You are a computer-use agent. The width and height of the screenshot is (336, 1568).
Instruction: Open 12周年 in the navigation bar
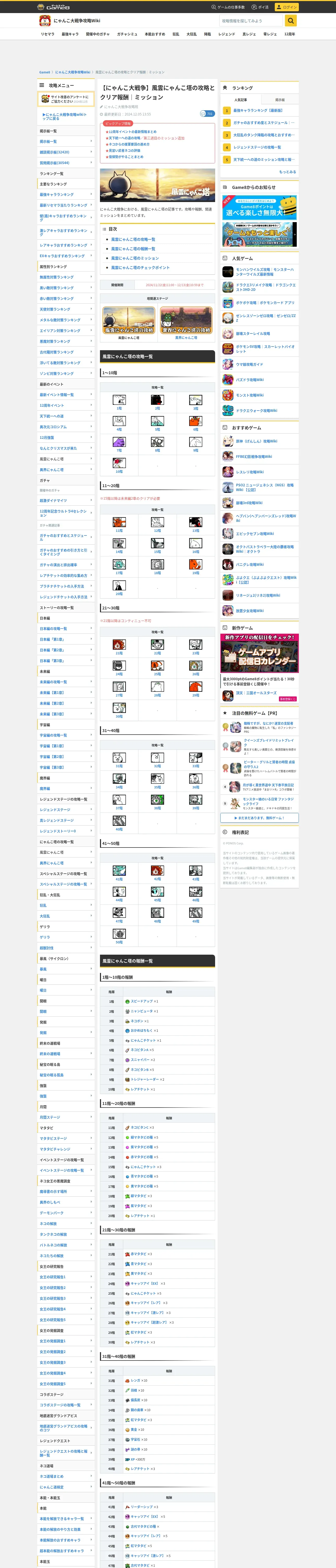pyautogui.click(x=290, y=34)
